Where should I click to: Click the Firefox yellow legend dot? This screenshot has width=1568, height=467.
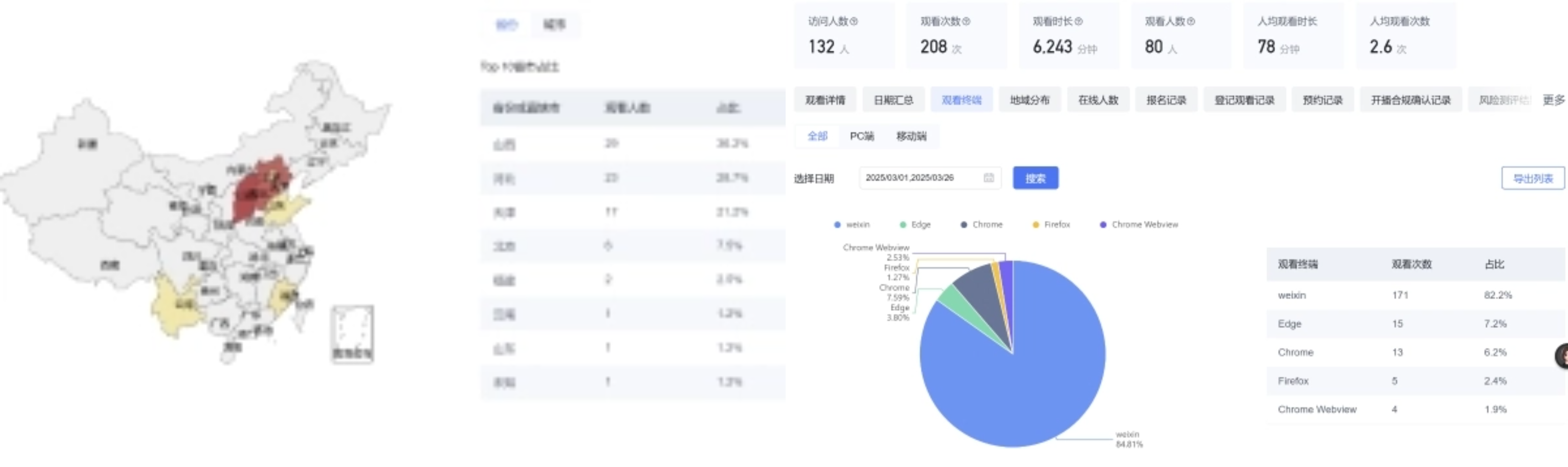1035,225
